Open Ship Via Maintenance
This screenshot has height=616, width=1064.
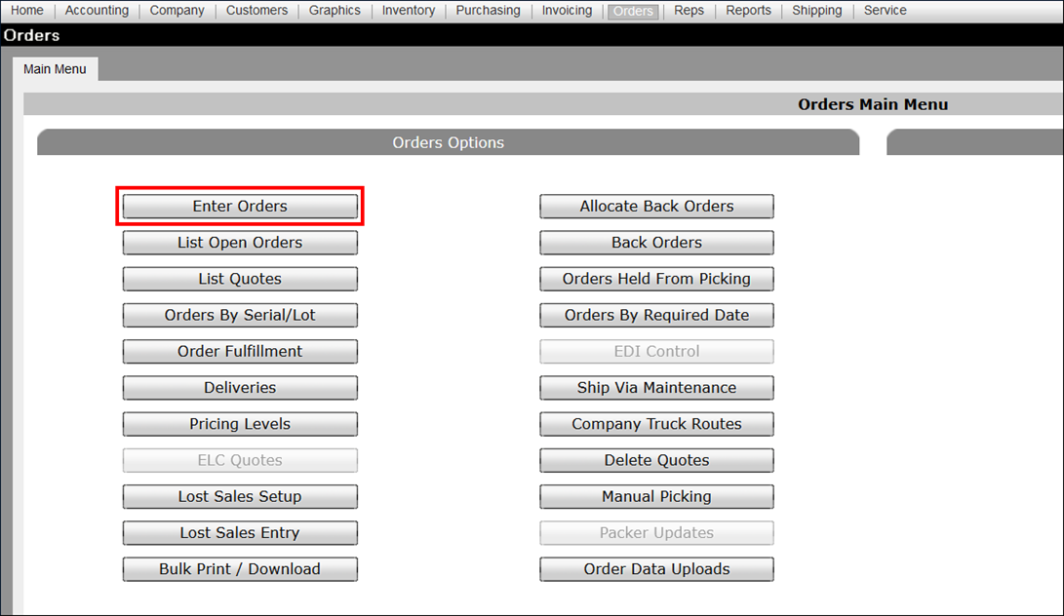tap(657, 387)
